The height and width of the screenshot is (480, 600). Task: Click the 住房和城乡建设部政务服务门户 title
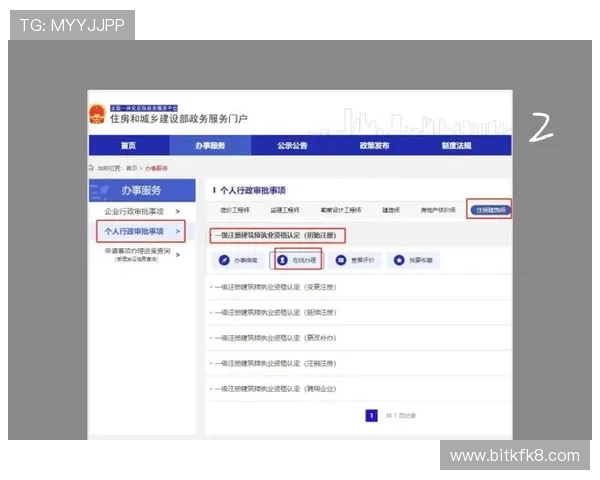179,119
